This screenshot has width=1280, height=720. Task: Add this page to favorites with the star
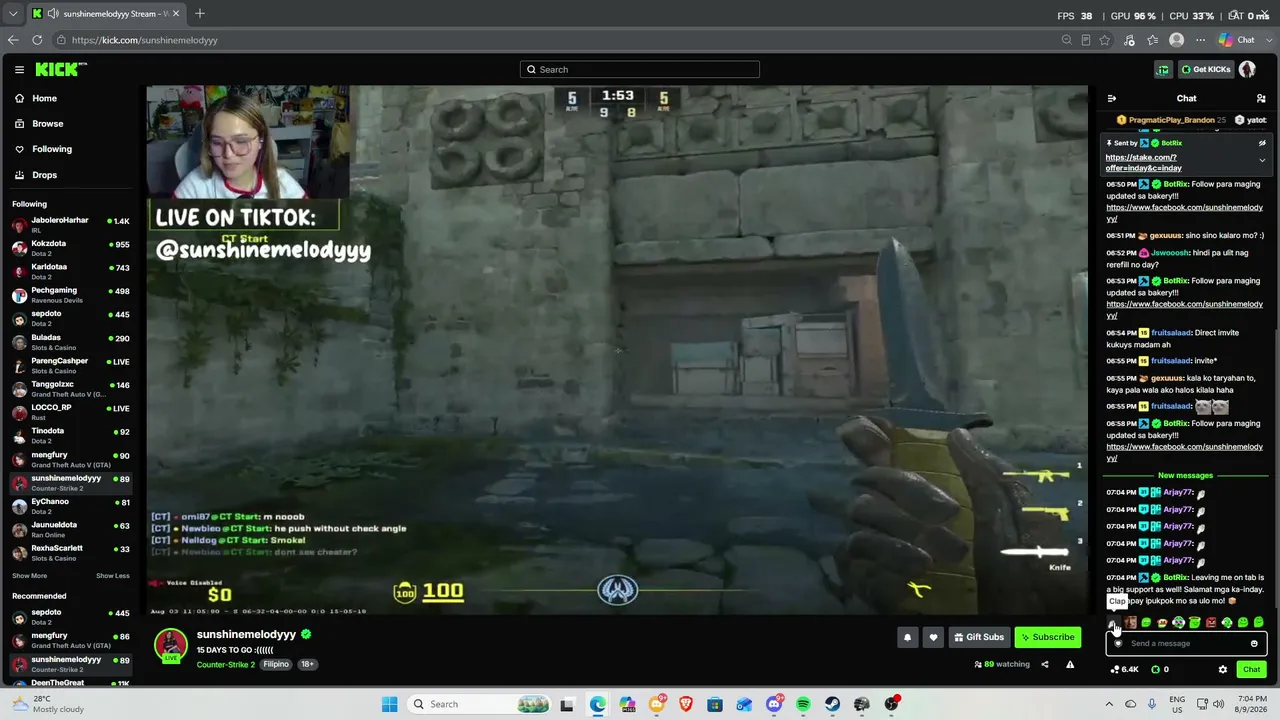coord(1105,40)
